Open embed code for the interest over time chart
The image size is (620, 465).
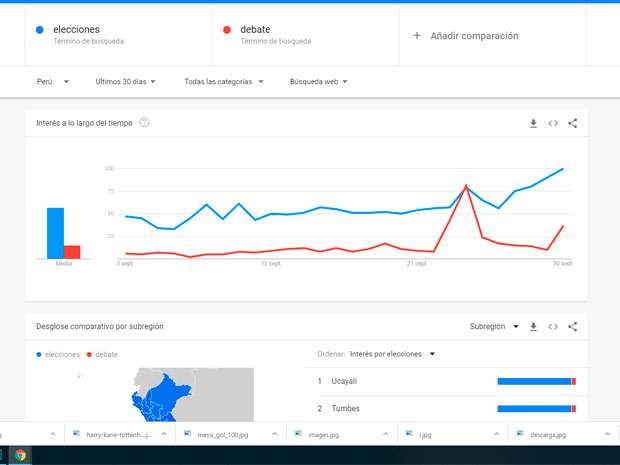point(553,123)
